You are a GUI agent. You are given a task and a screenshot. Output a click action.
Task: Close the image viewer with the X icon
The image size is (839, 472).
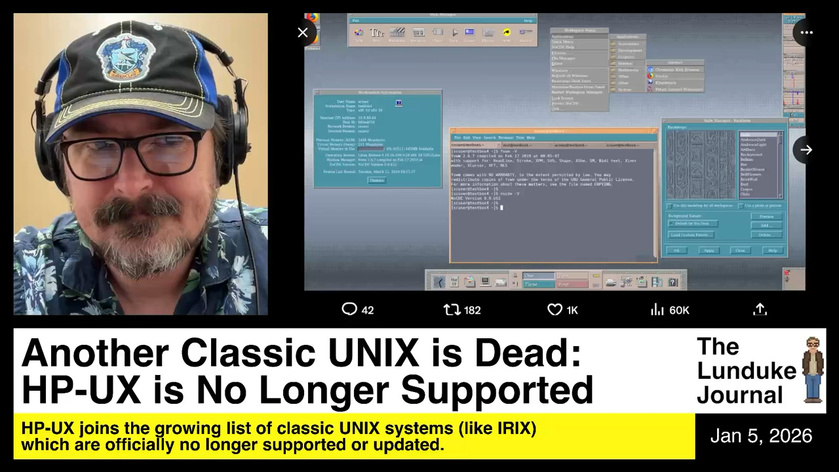(x=303, y=32)
